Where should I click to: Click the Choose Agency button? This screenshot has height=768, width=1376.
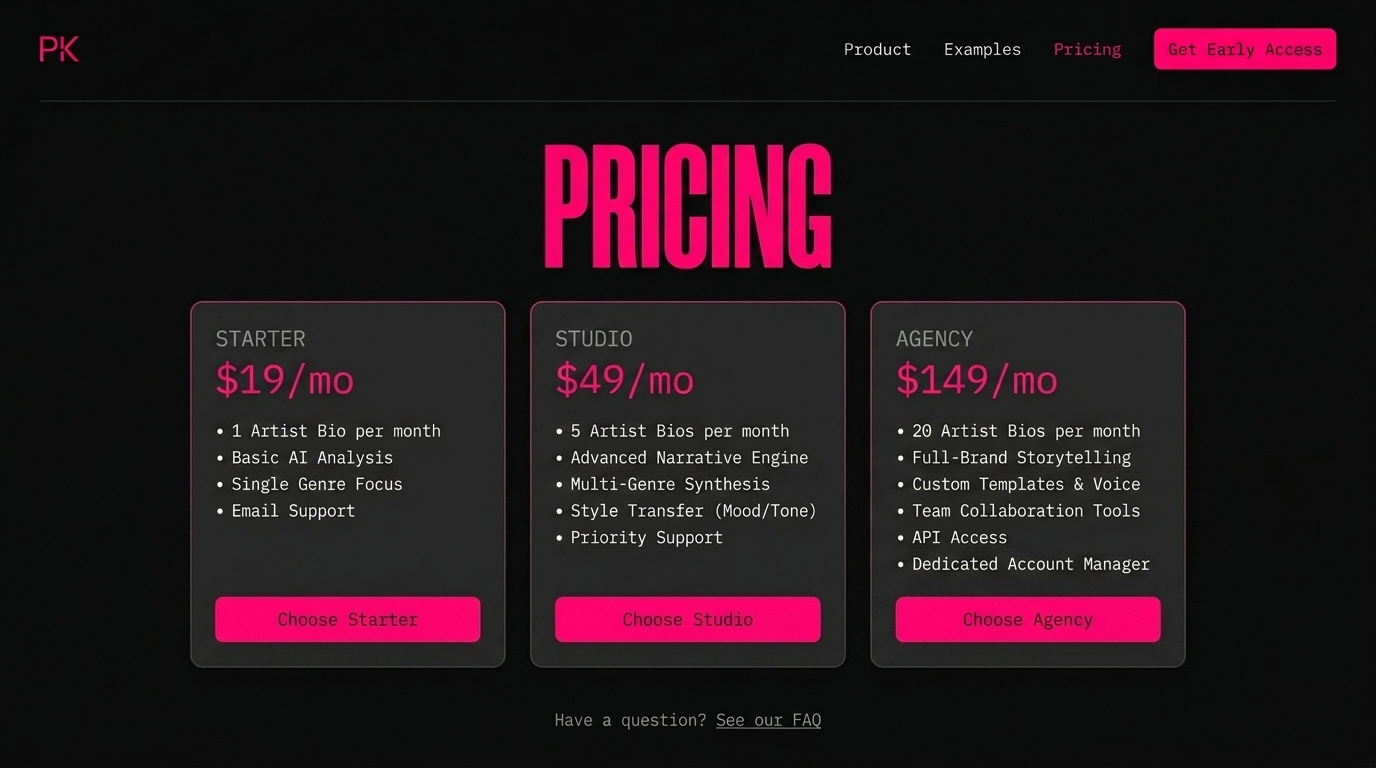click(x=1027, y=619)
